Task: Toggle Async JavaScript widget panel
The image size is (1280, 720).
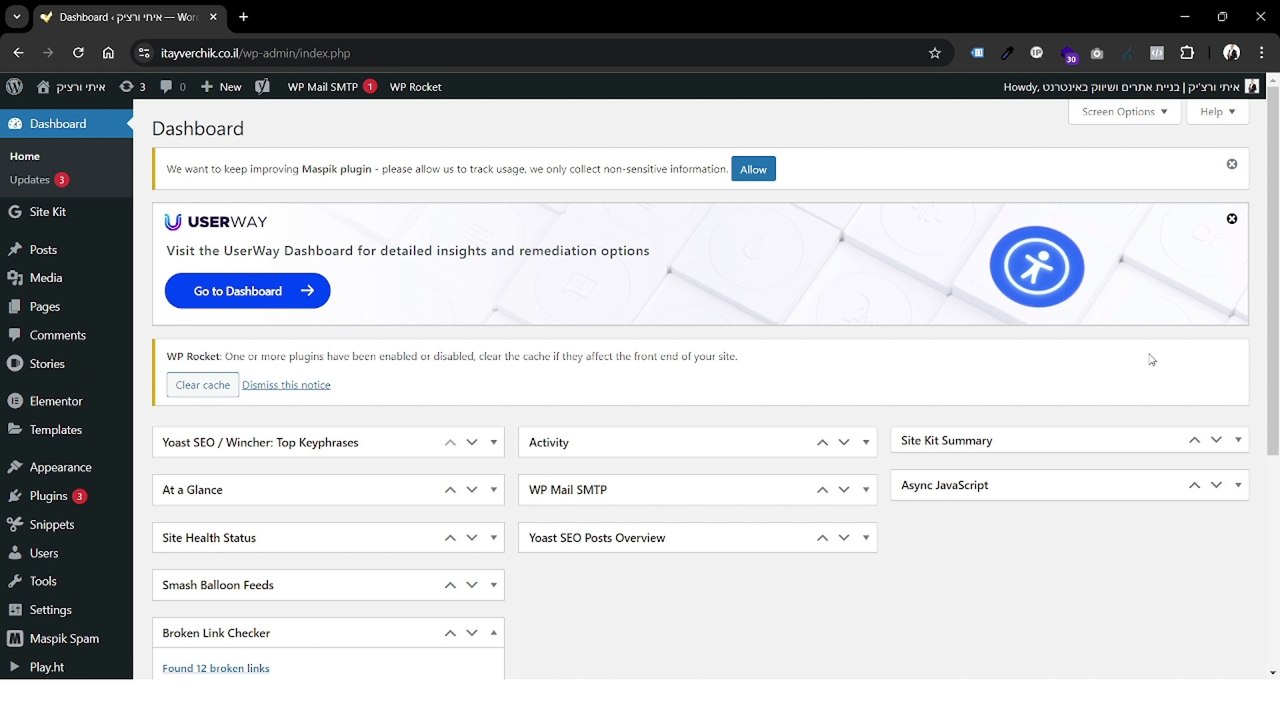Action: (x=1238, y=485)
